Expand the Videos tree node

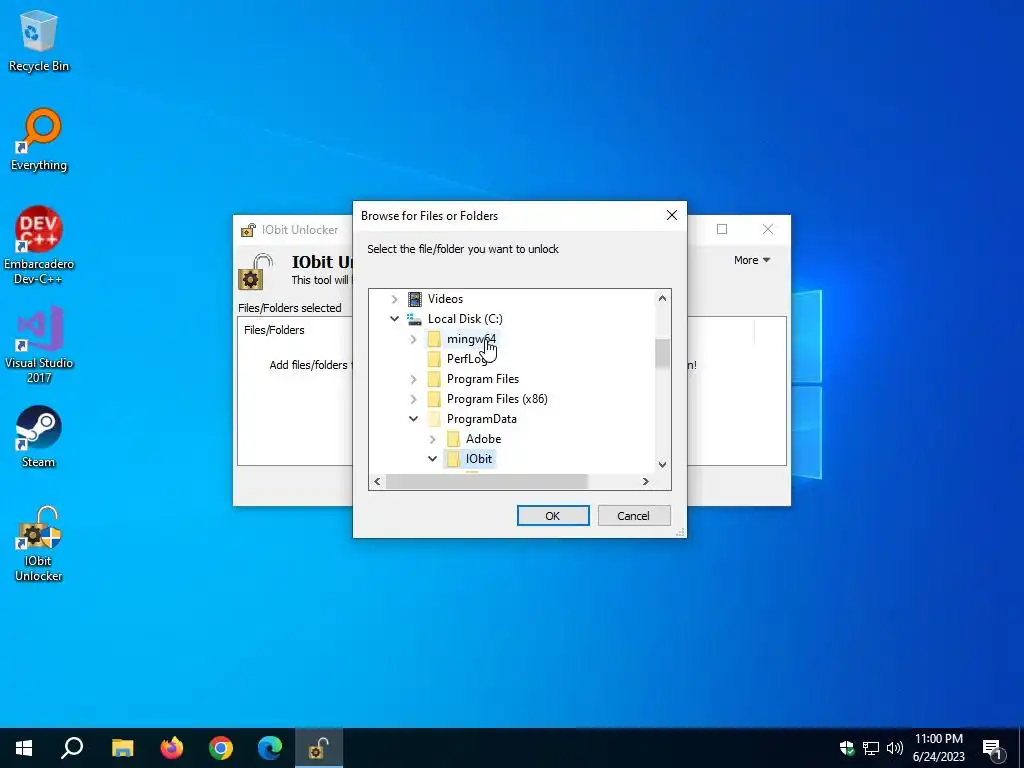(x=394, y=299)
